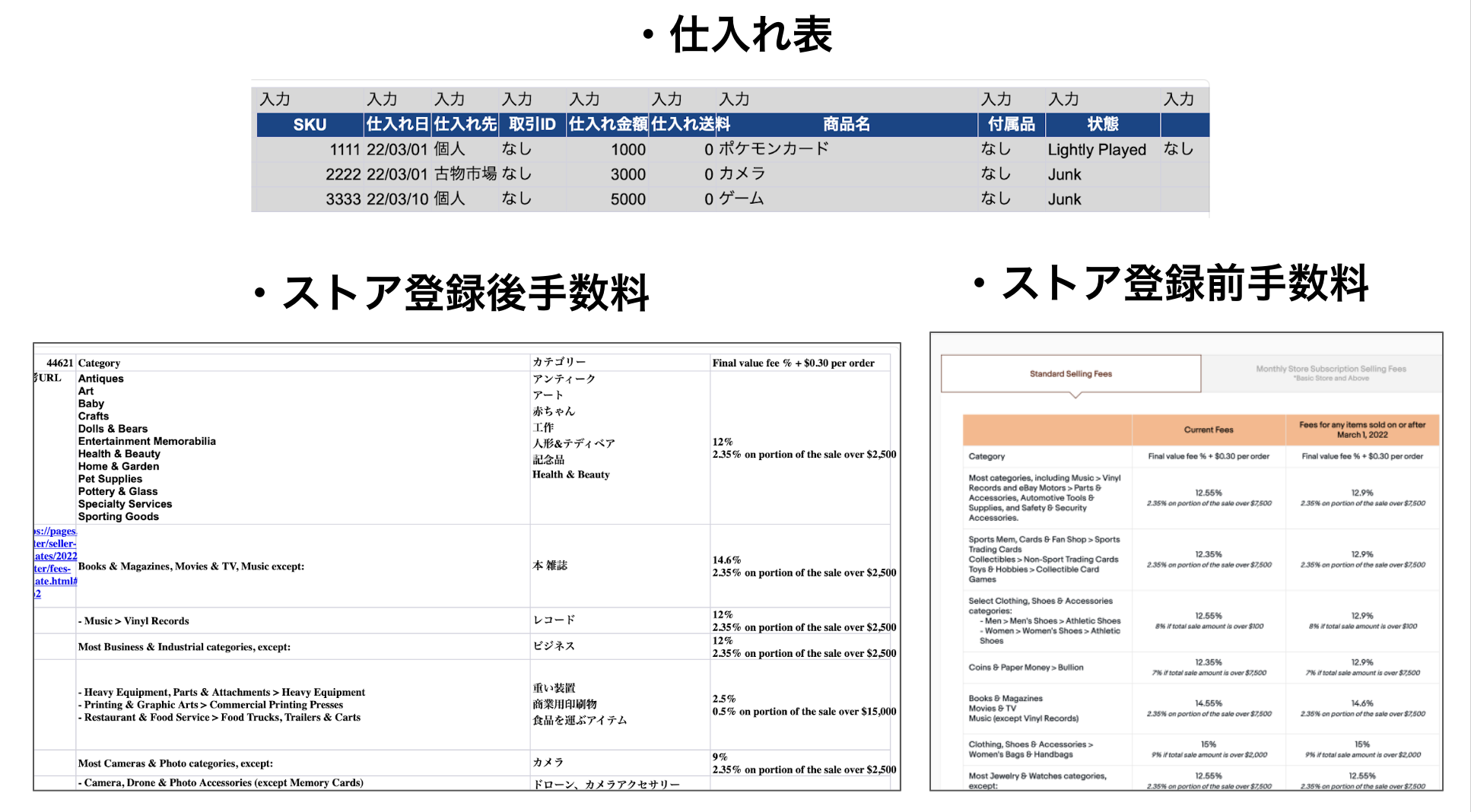Select the 5000 purchase amount cell
This screenshot has width=1471, height=812.
pos(608,199)
